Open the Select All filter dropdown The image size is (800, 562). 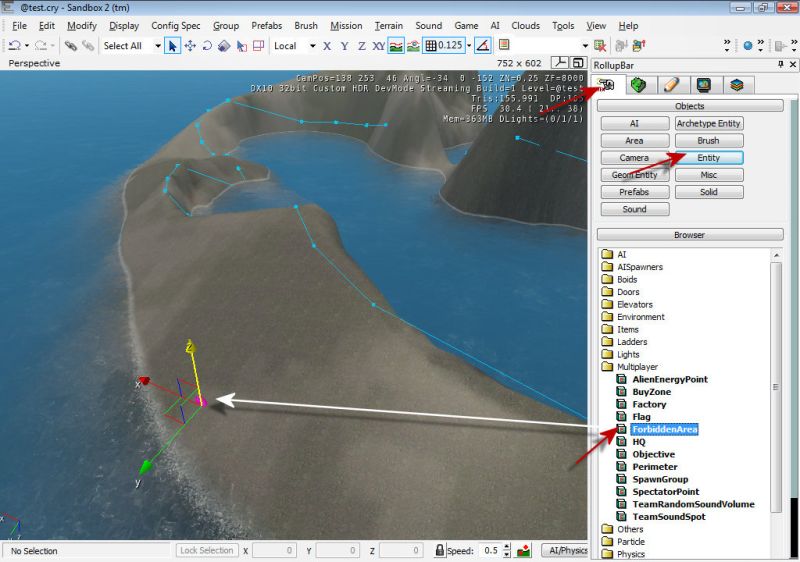[x=158, y=45]
